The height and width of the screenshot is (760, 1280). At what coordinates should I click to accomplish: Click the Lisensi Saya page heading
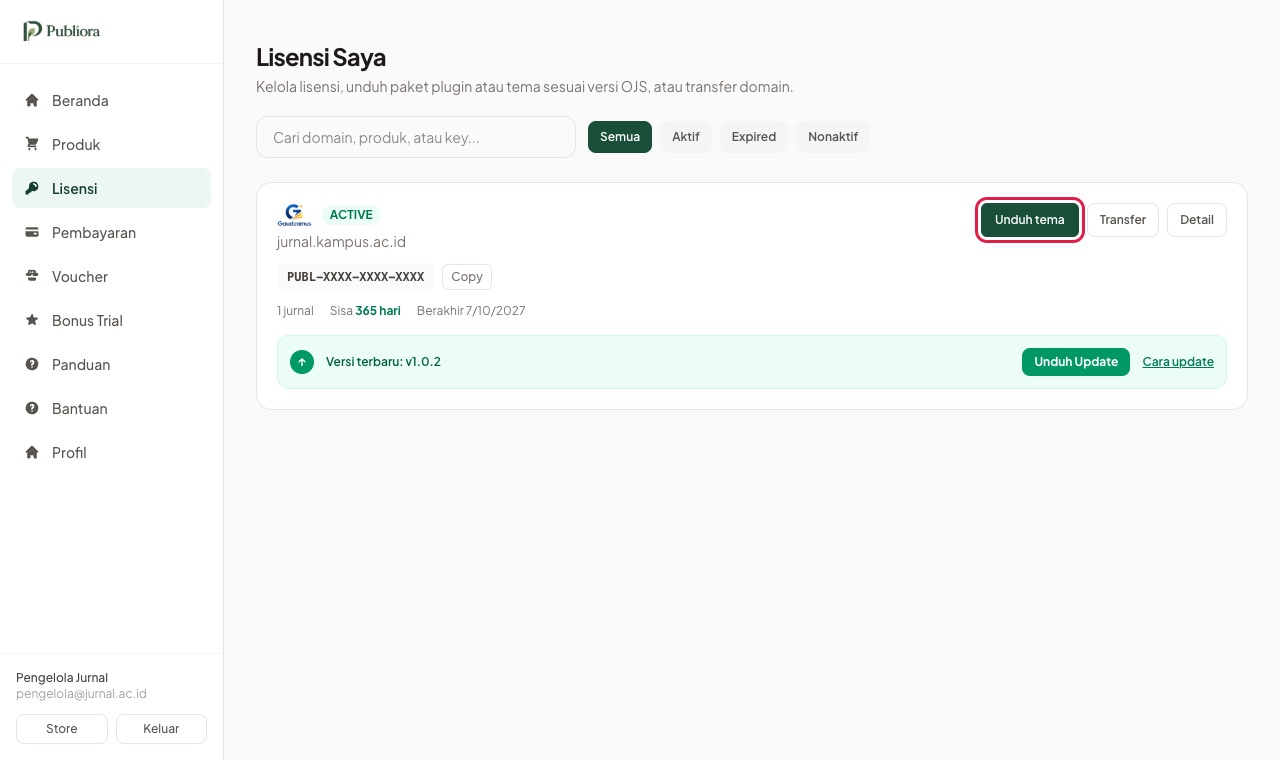click(x=321, y=57)
